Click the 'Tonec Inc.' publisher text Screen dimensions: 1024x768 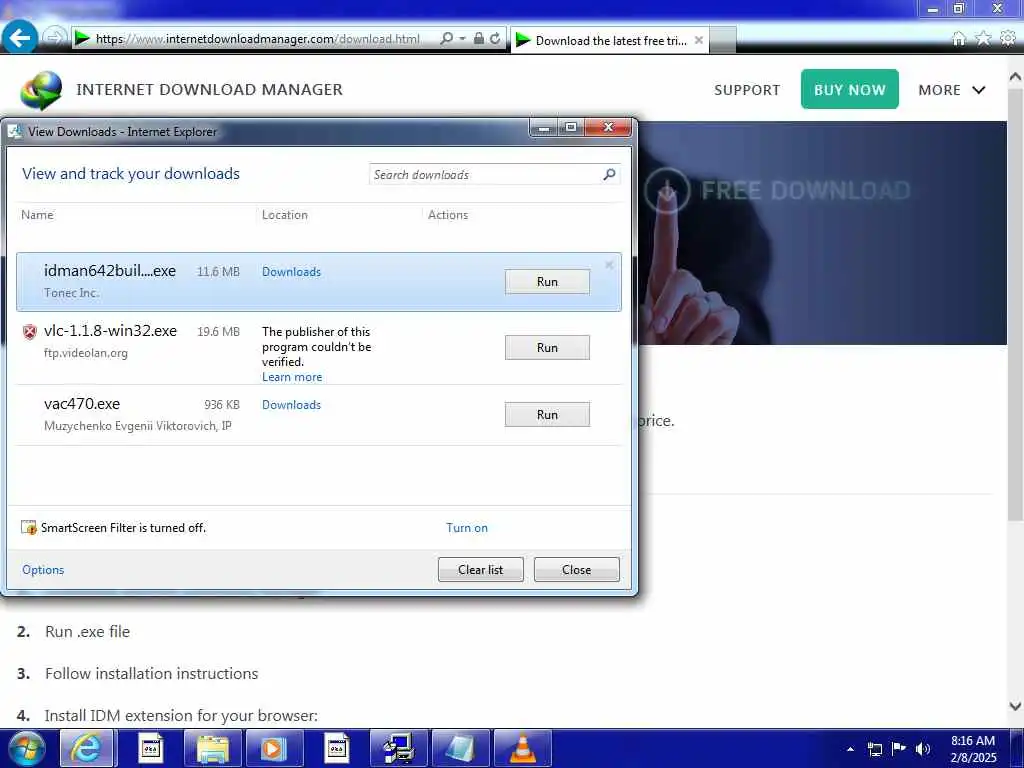(x=72, y=293)
